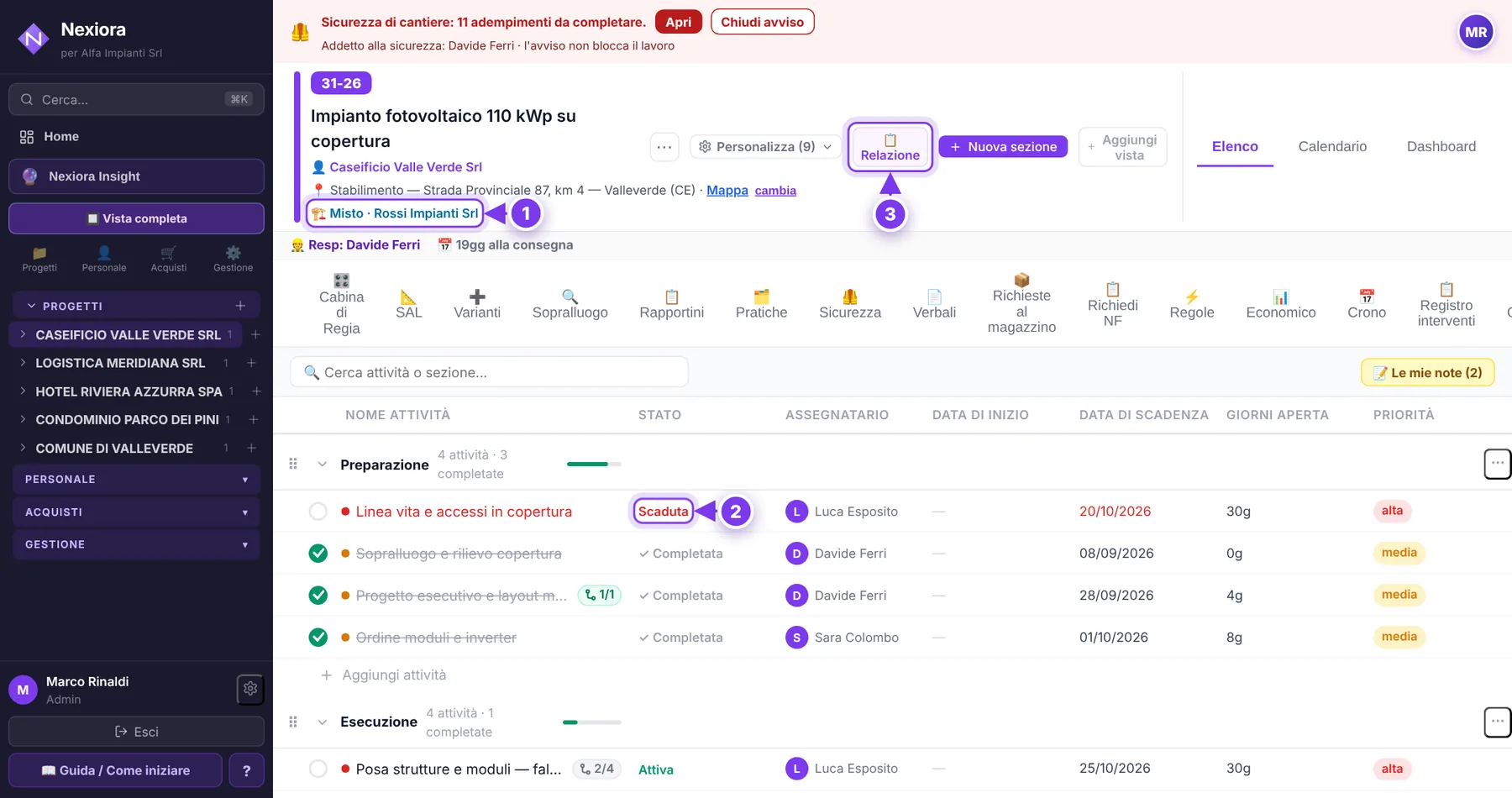Expand the Gestione sidebar group
Image resolution: width=1512 pixels, height=798 pixels.
(136, 544)
